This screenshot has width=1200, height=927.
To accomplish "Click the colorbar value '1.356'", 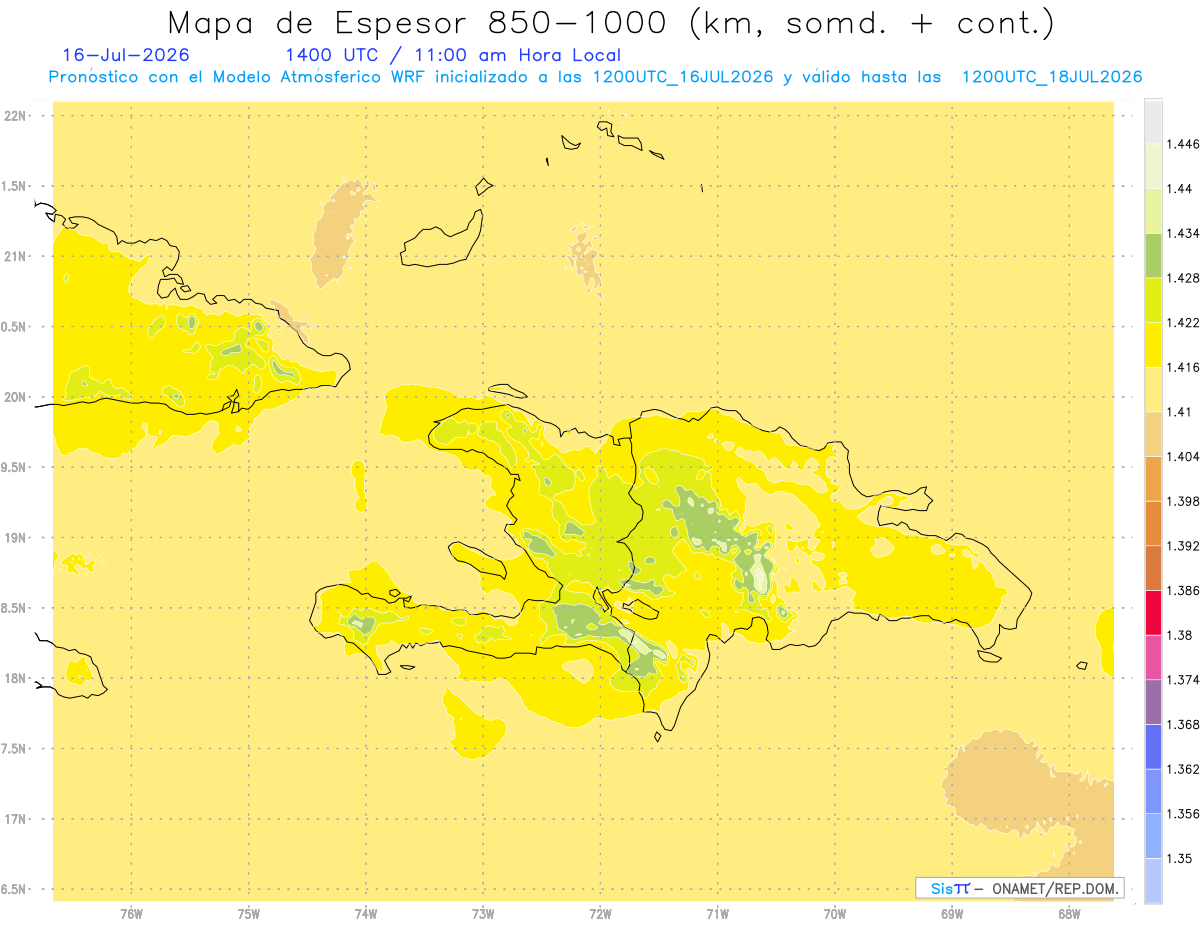I will coord(1182,814).
